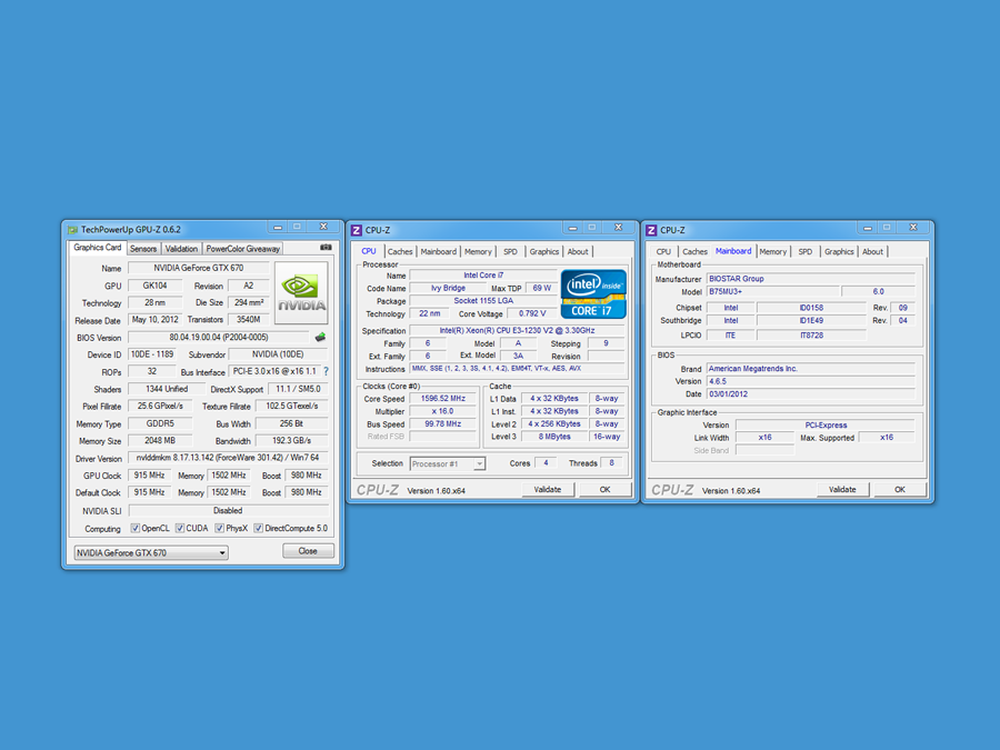Open SPD tab in the right CPU-Z window
Viewport: 1000px width, 750px height.
pos(805,252)
